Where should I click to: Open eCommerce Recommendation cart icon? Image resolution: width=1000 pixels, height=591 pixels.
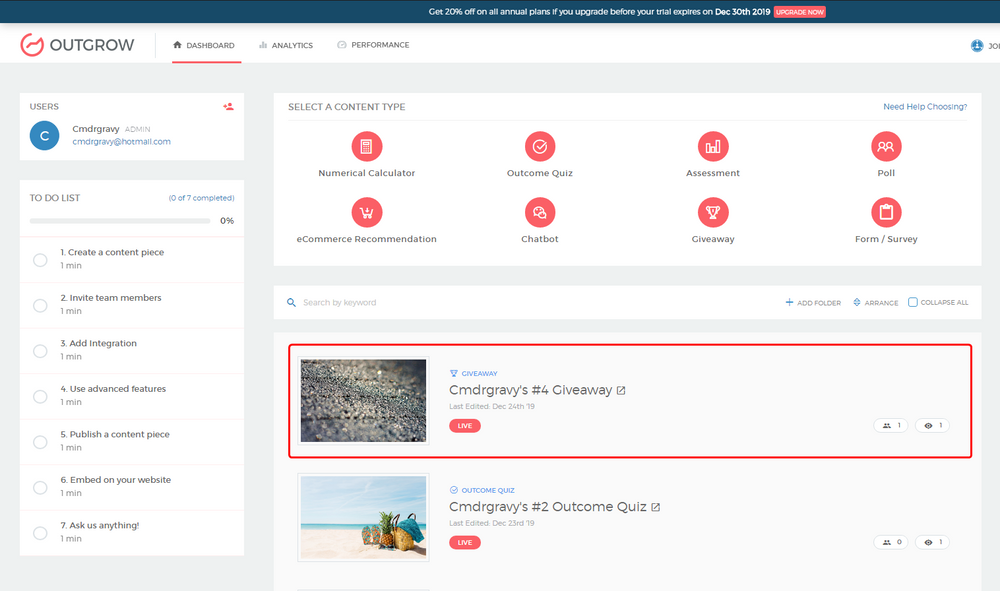pos(367,212)
